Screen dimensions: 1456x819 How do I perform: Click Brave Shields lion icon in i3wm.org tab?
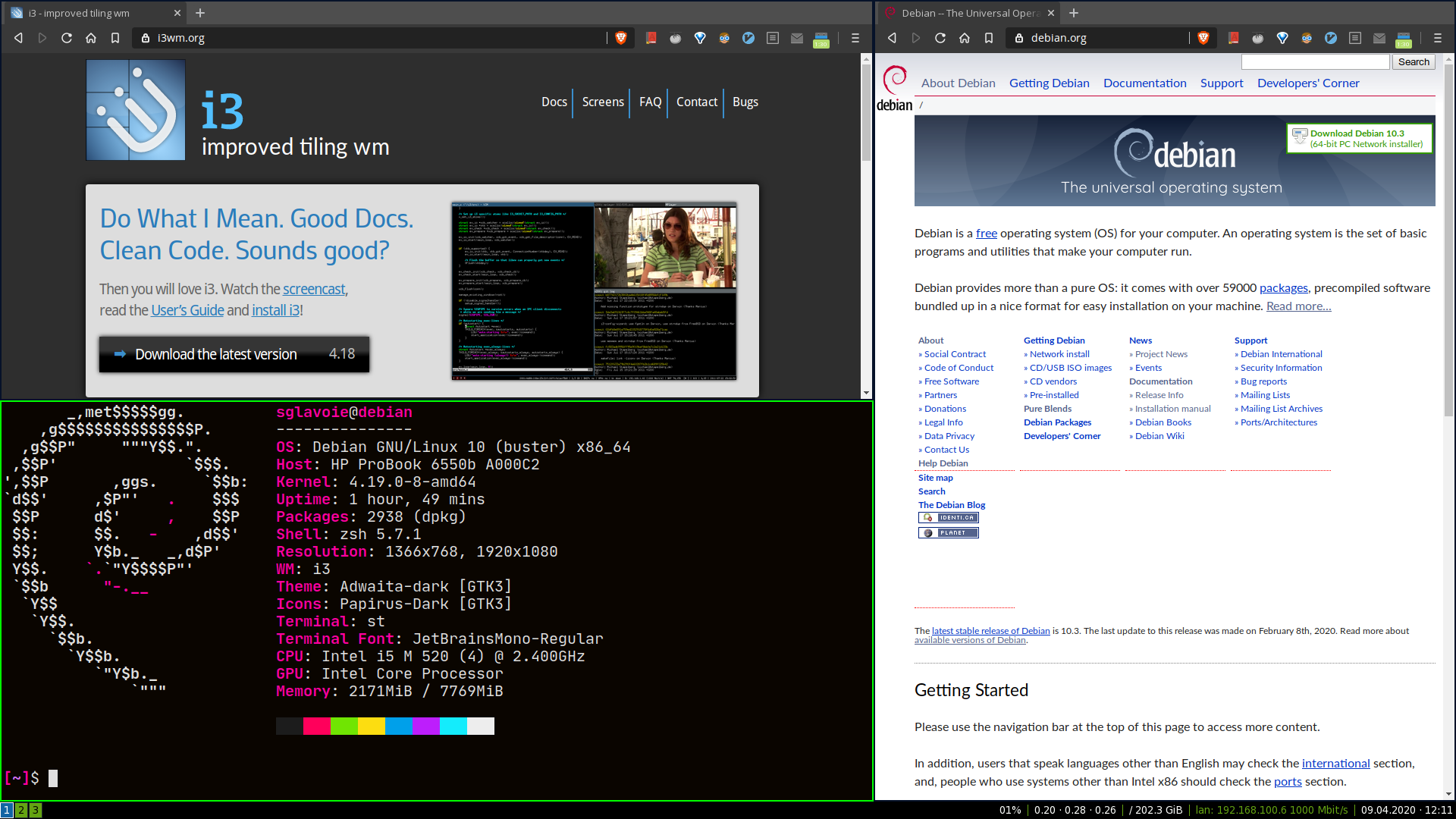pyautogui.click(x=621, y=38)
